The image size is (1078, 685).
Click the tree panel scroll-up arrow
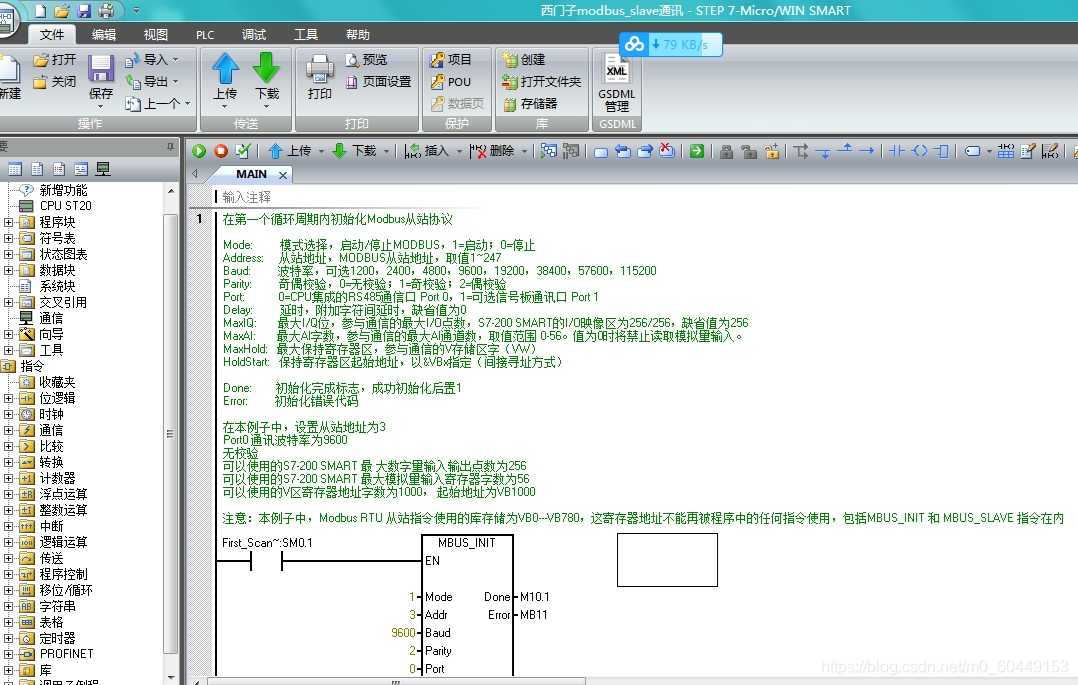coord(170,191)
